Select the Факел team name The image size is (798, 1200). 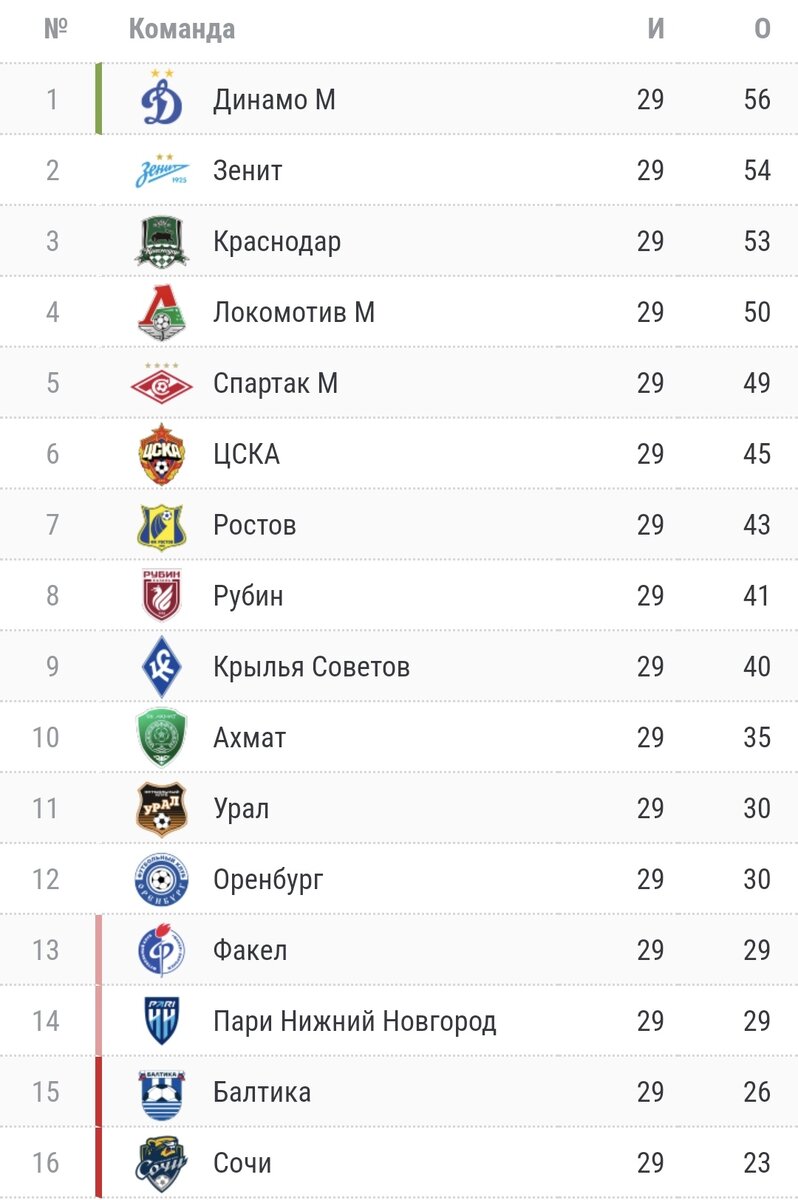[x=250, y=950]
